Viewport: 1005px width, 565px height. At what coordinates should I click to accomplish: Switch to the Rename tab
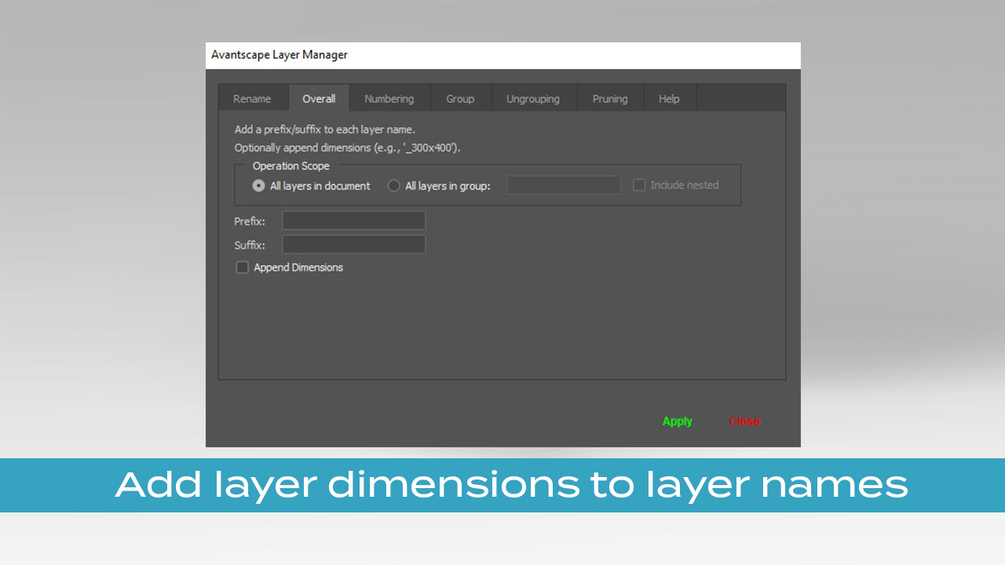[x=252, y=99]
